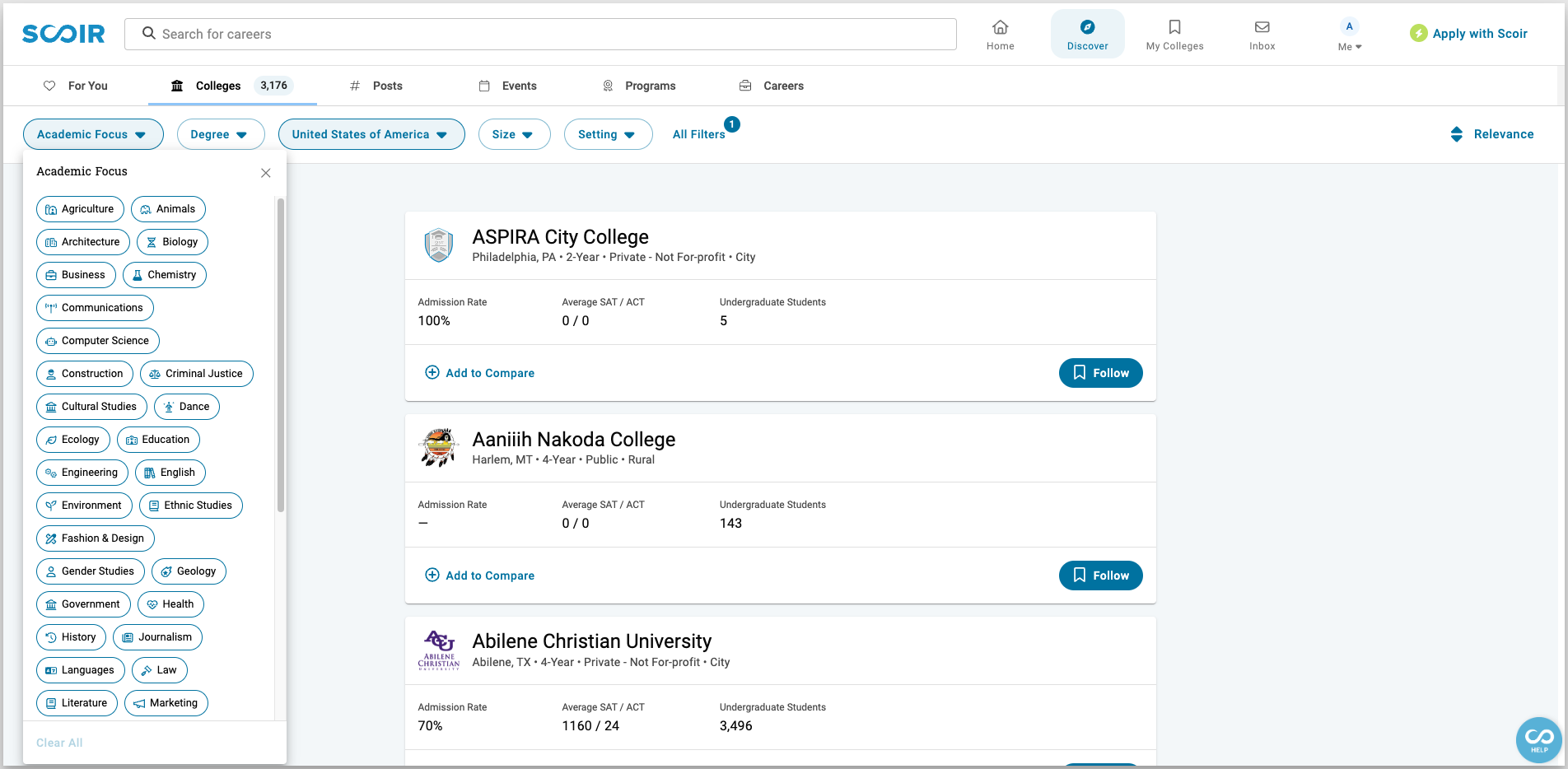Open the Discover compass icon
Image resolution: width=1568 pixels, height=769 pixels.
pos(1087,27)
